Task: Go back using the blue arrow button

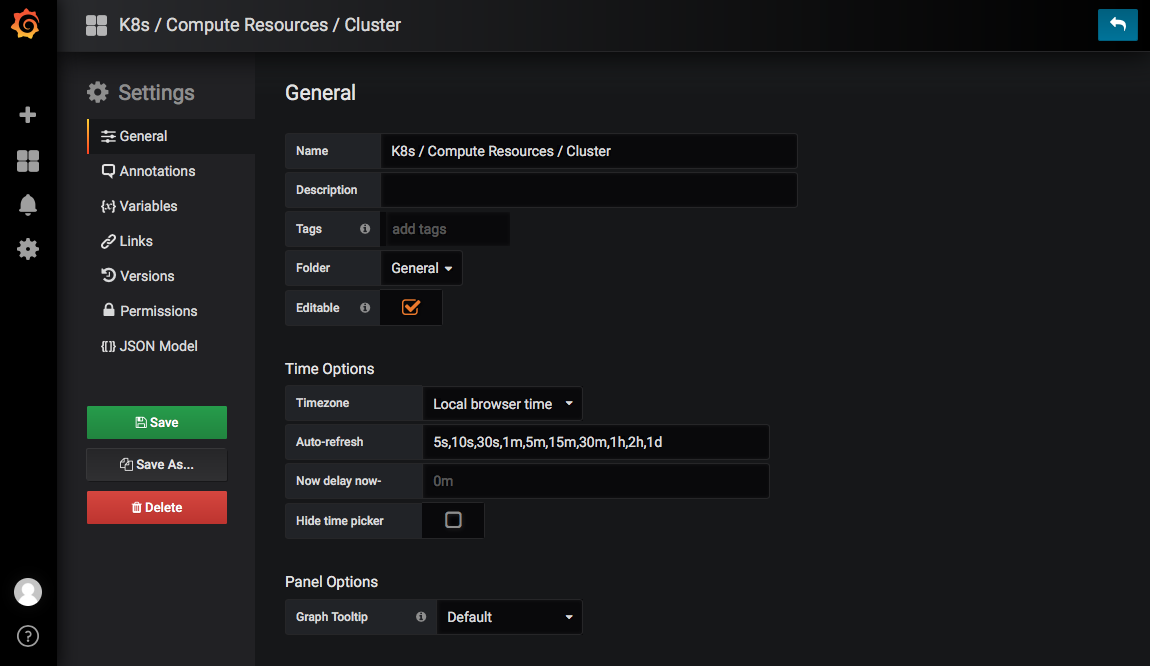Action: 1118,25
